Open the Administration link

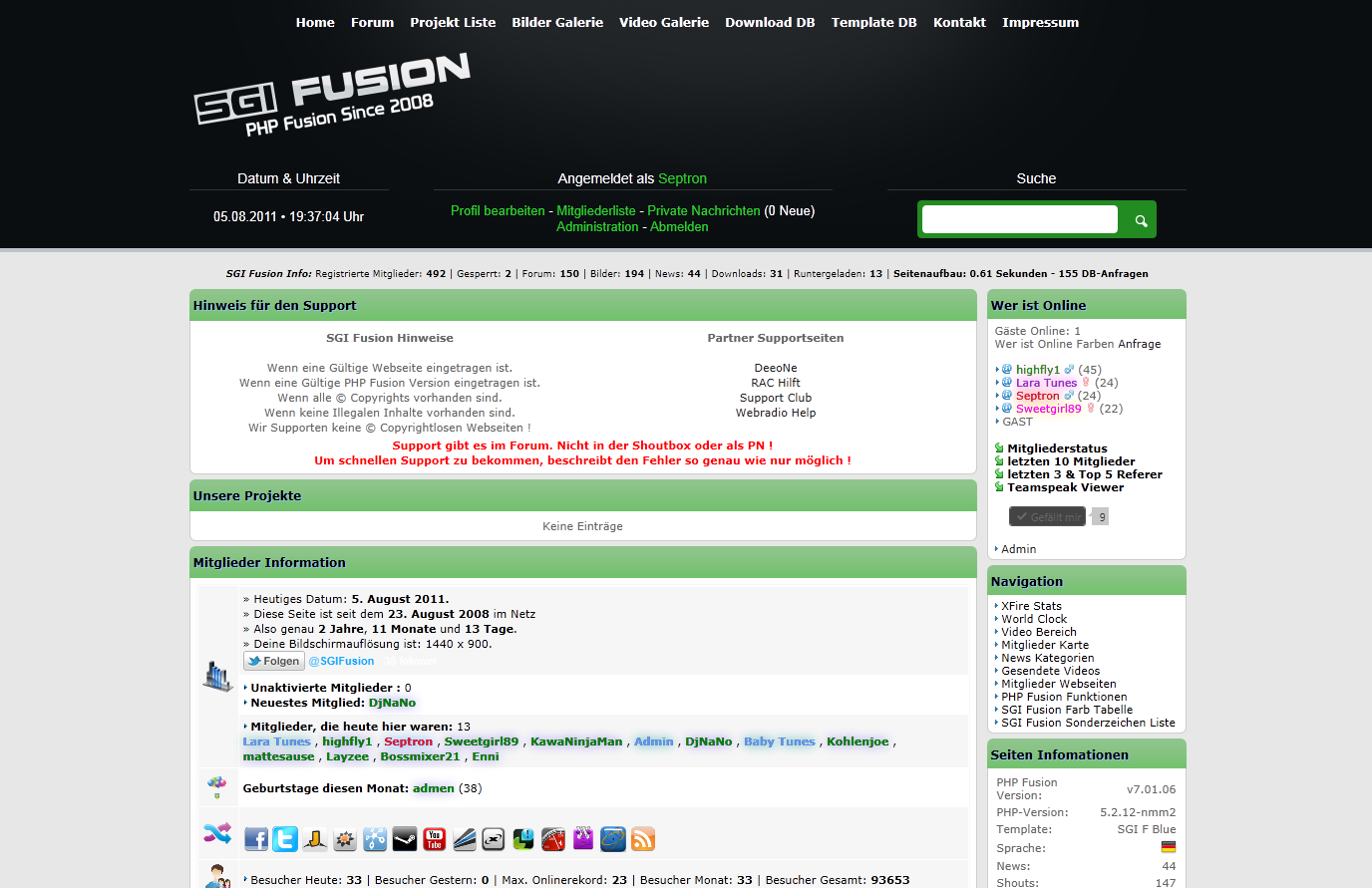[x=597, y=226]
